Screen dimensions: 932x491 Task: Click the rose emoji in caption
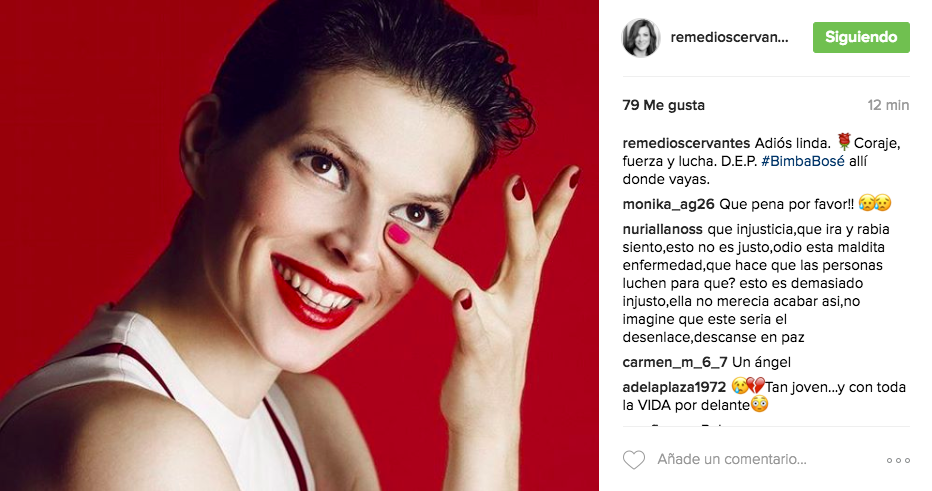tap(844, 142)
